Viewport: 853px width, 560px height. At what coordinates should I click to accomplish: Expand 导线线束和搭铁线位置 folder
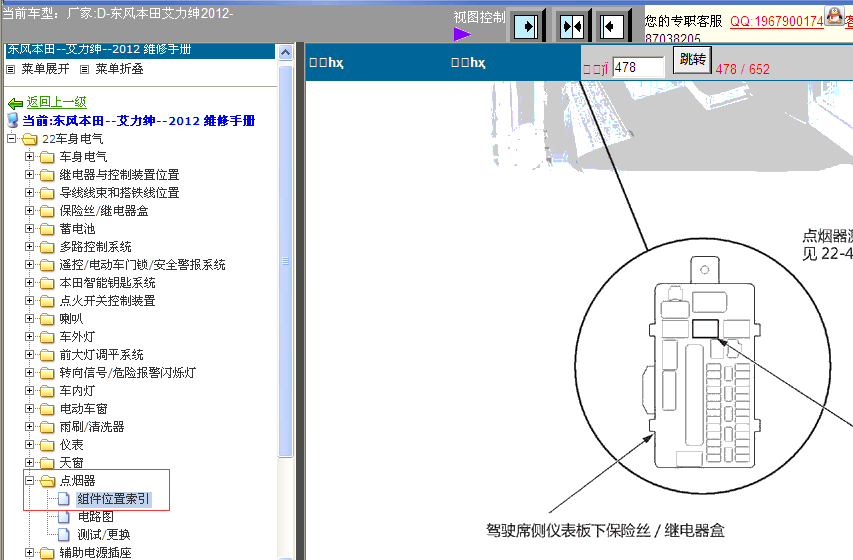point(29,193)
